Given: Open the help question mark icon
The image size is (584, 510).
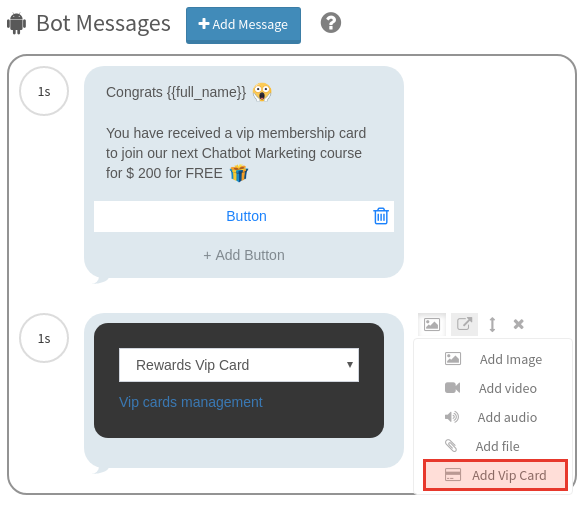Looking at the screenshot, I should coord(331,23).
